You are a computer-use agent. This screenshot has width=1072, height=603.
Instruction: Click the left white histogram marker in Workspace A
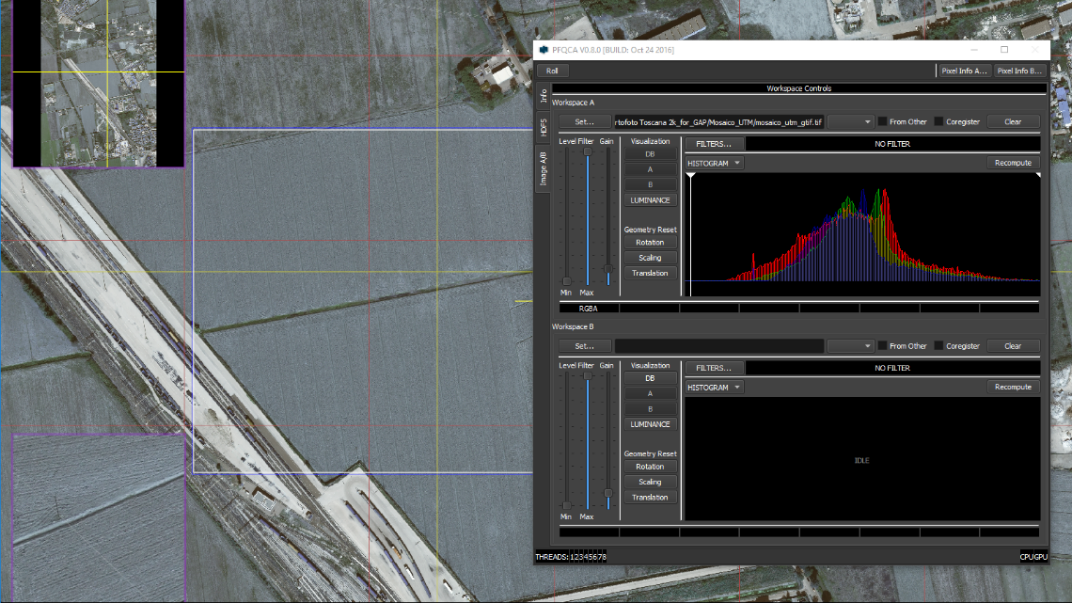tap(690, 176)
